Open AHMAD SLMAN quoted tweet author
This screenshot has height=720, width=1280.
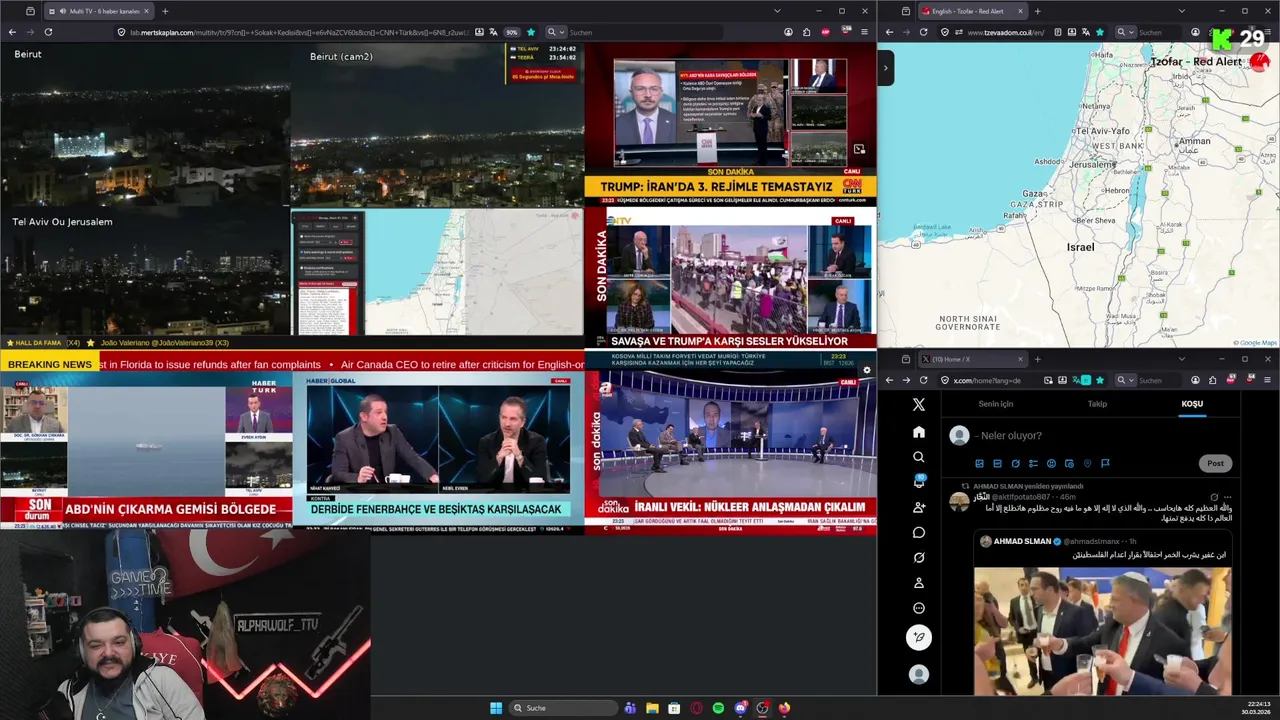click(x=1022, y=541)
